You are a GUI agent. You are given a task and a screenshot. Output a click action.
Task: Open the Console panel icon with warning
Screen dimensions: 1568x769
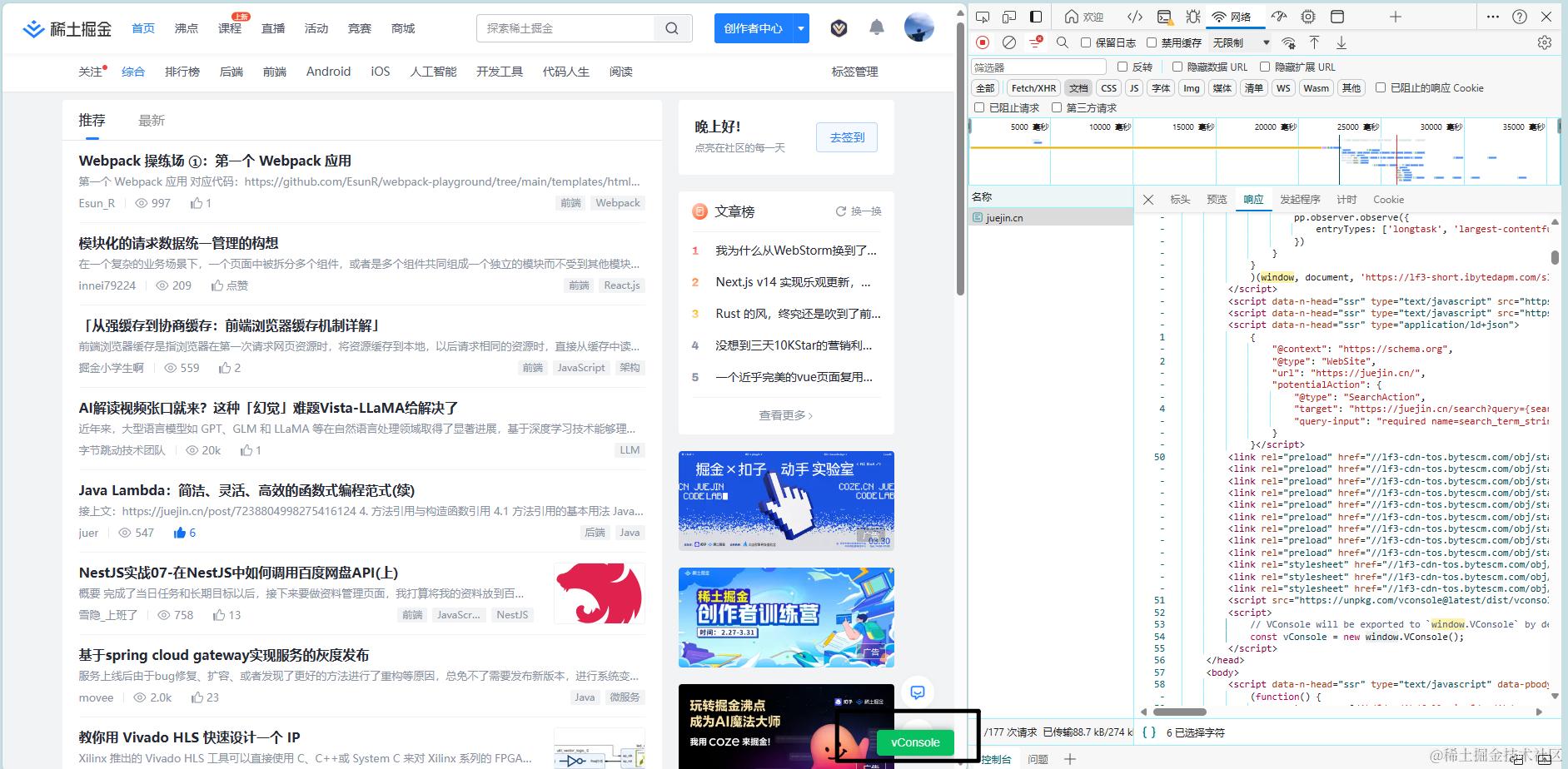point(1164,17)
